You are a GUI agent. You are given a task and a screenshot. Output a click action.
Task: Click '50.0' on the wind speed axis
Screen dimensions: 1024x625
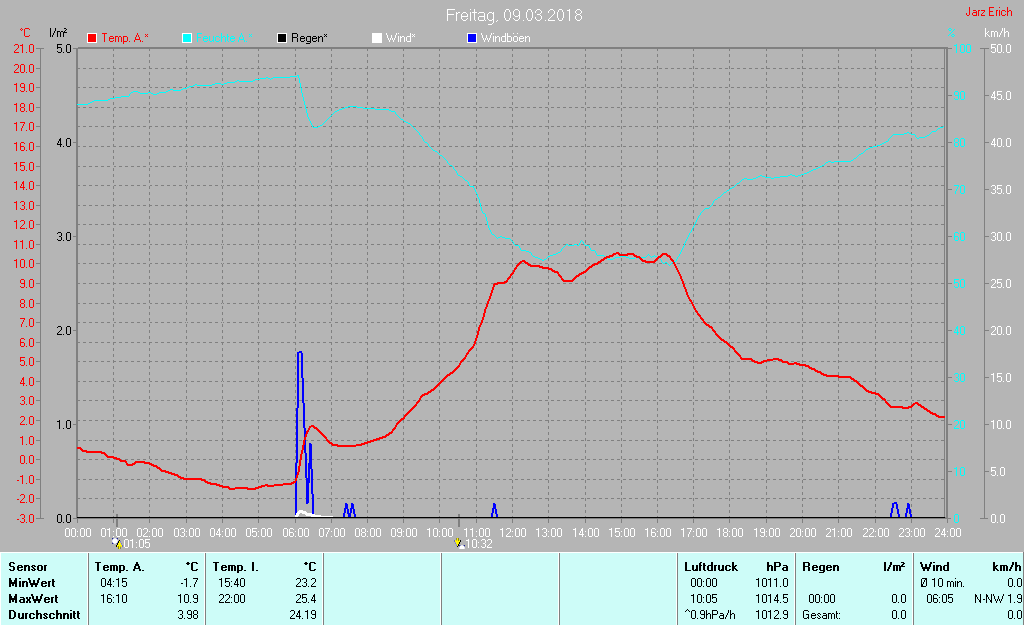click(1001, 49)
